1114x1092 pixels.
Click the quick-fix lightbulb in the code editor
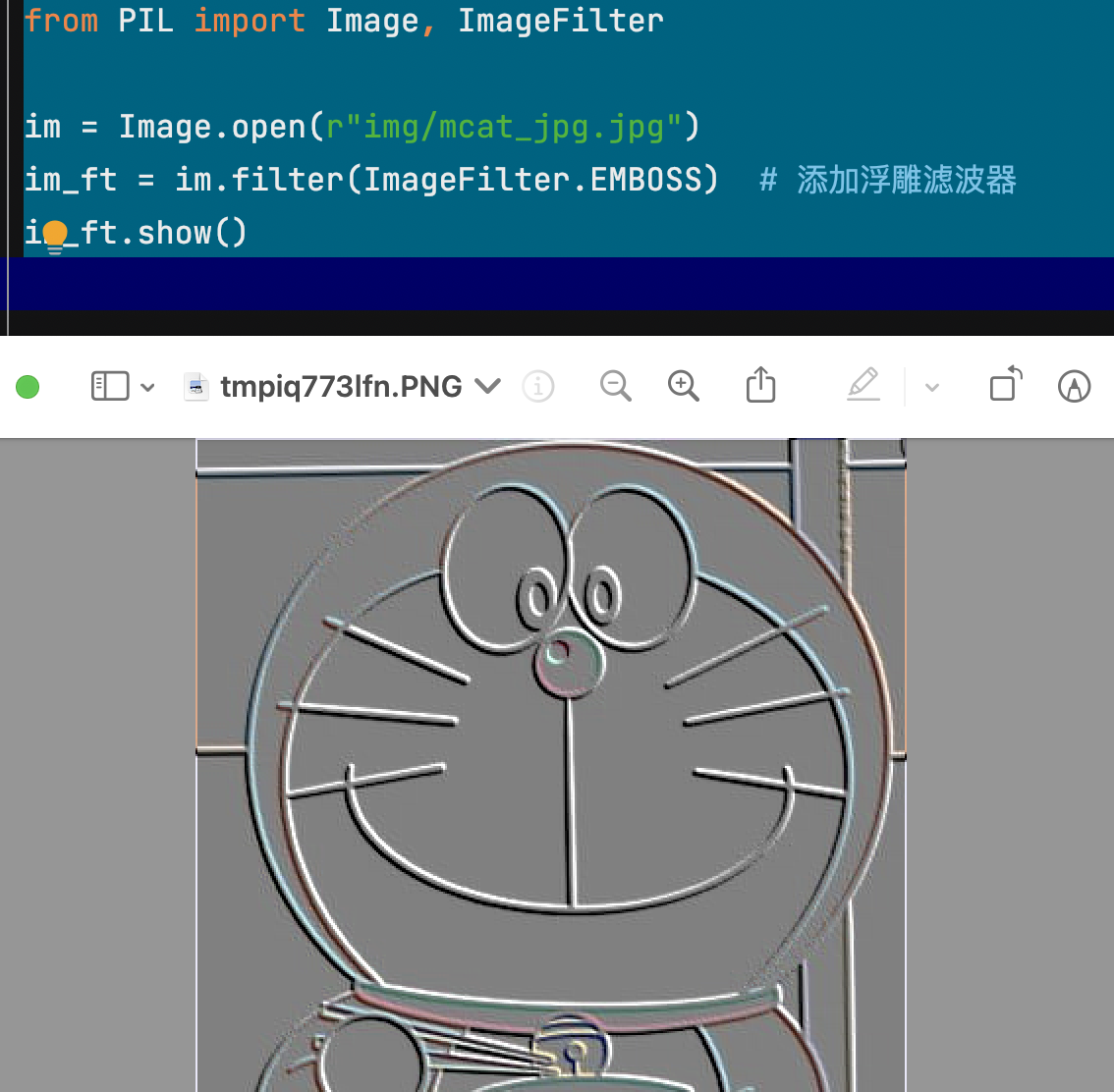[x=54, y=233]
